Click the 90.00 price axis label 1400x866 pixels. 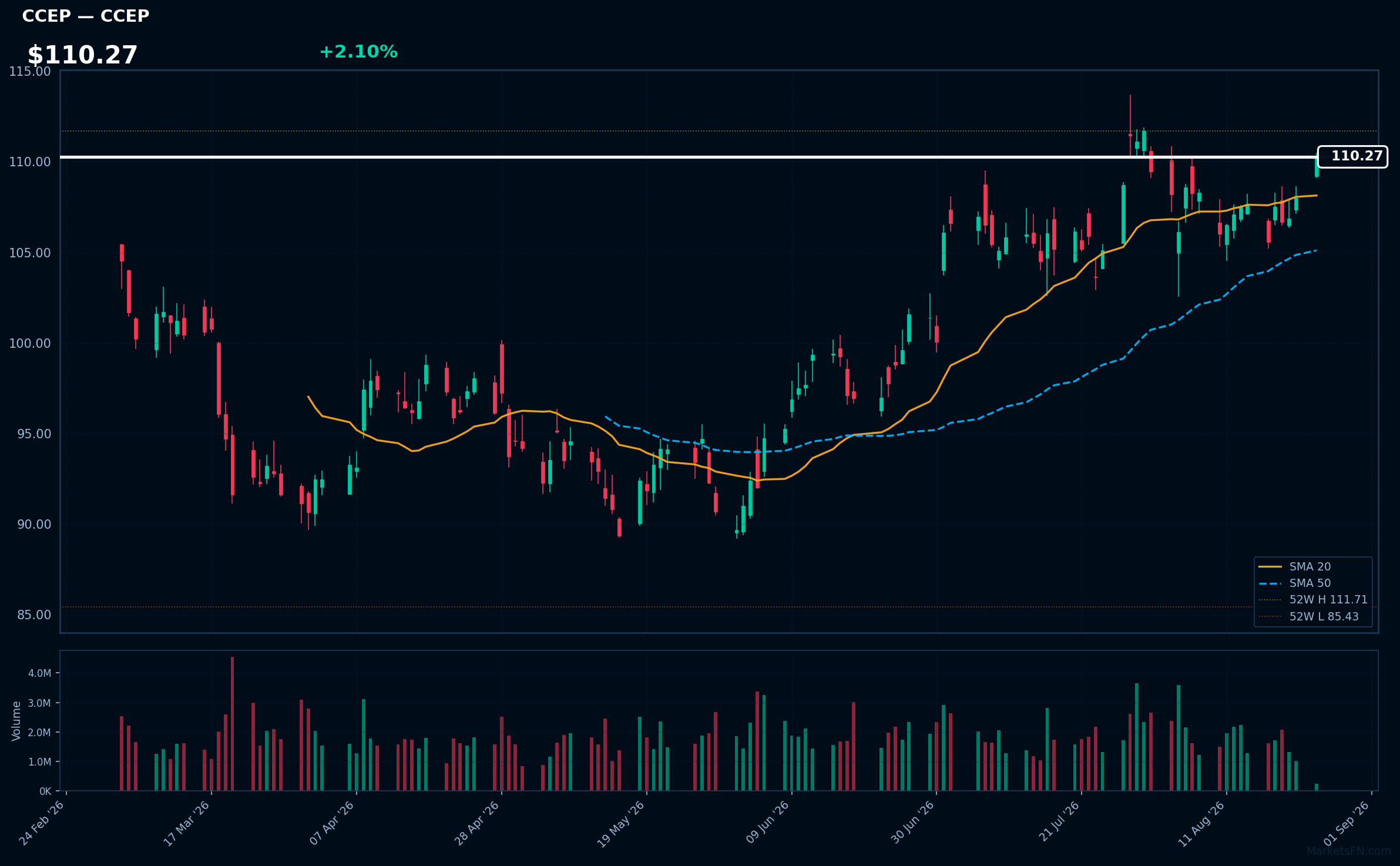[34, 525]
